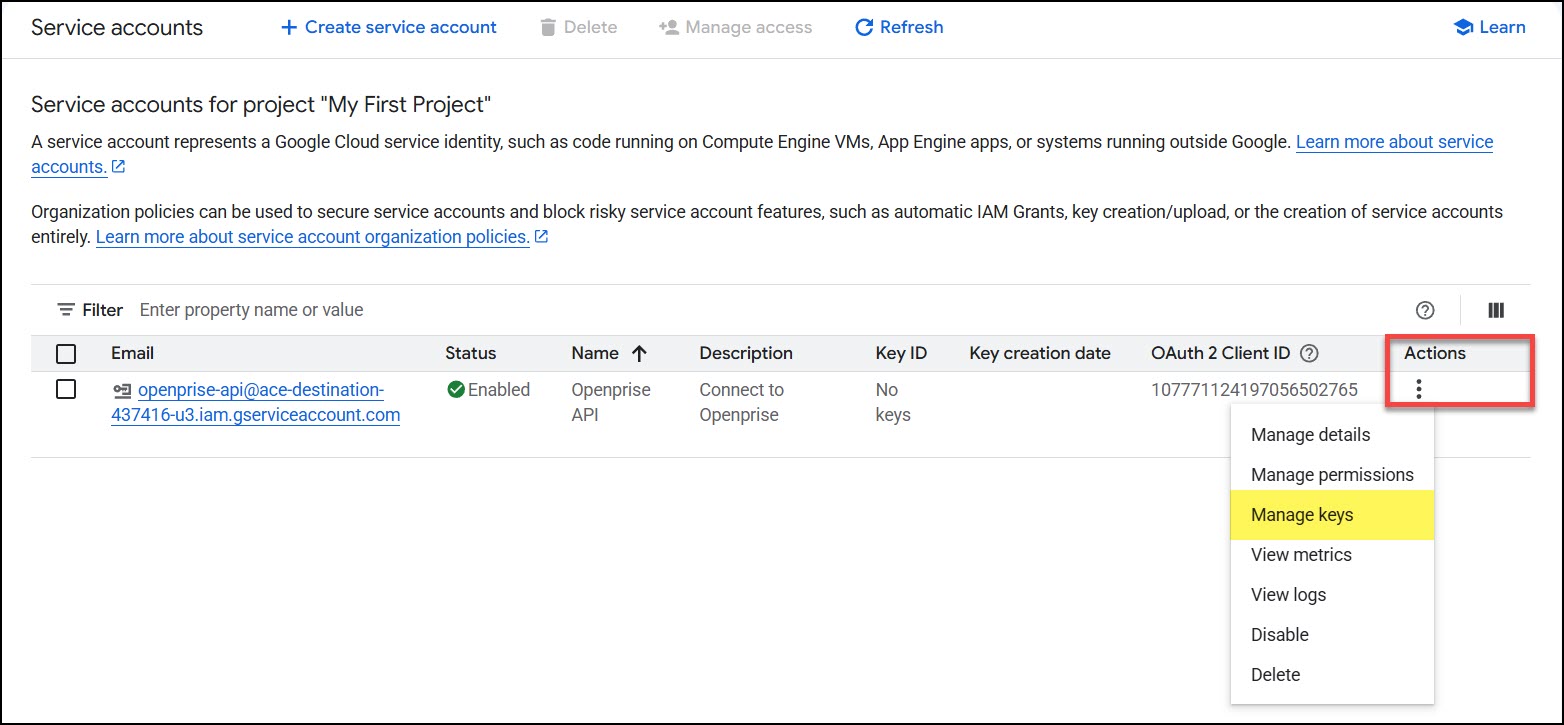
Task: Click Create service account button
Action: tap(388, 27)
